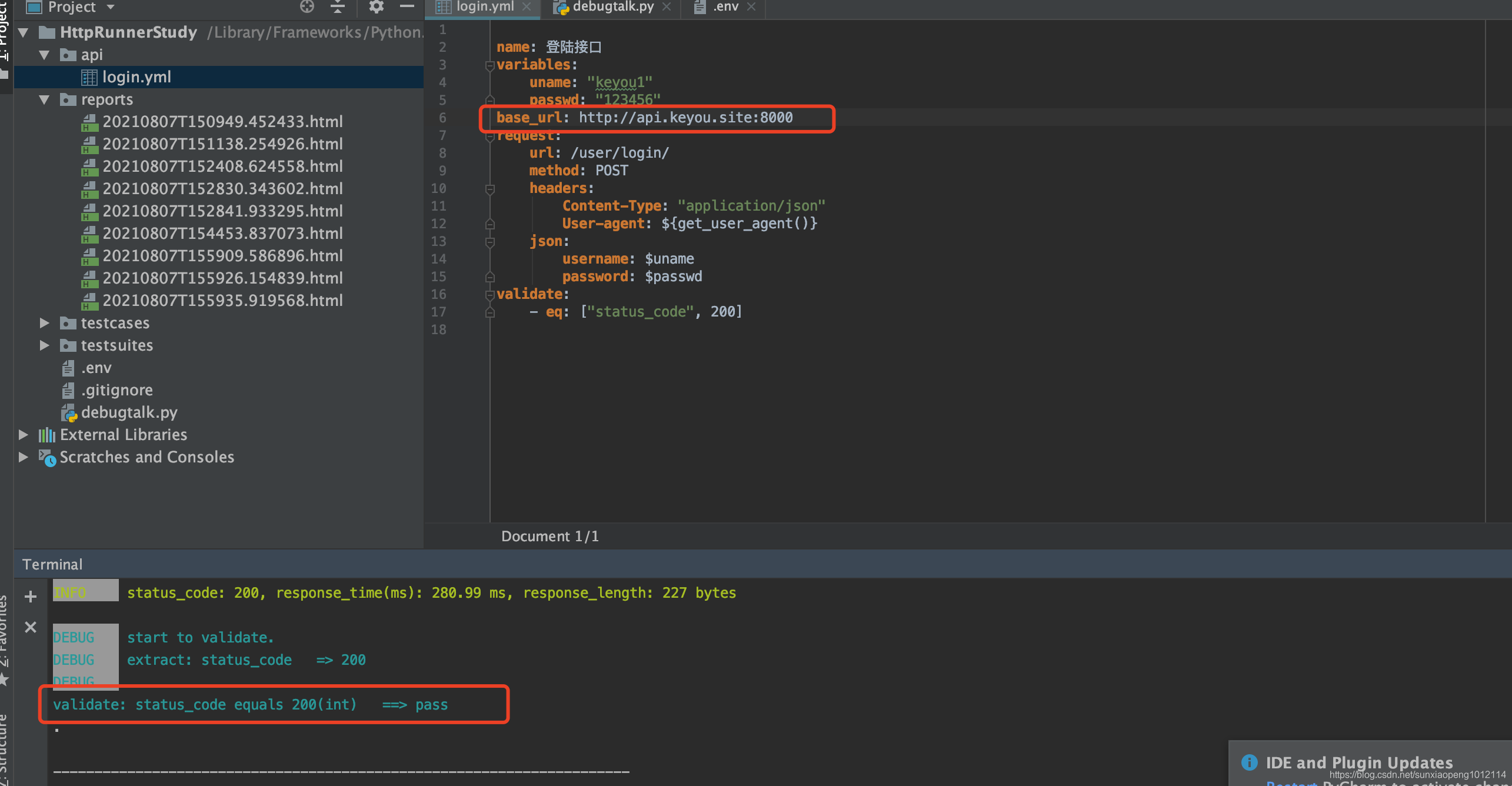1512x786 pixels.
Task: Click the locate-file crosshair icon in Project panel
Action: coord(307,6)
